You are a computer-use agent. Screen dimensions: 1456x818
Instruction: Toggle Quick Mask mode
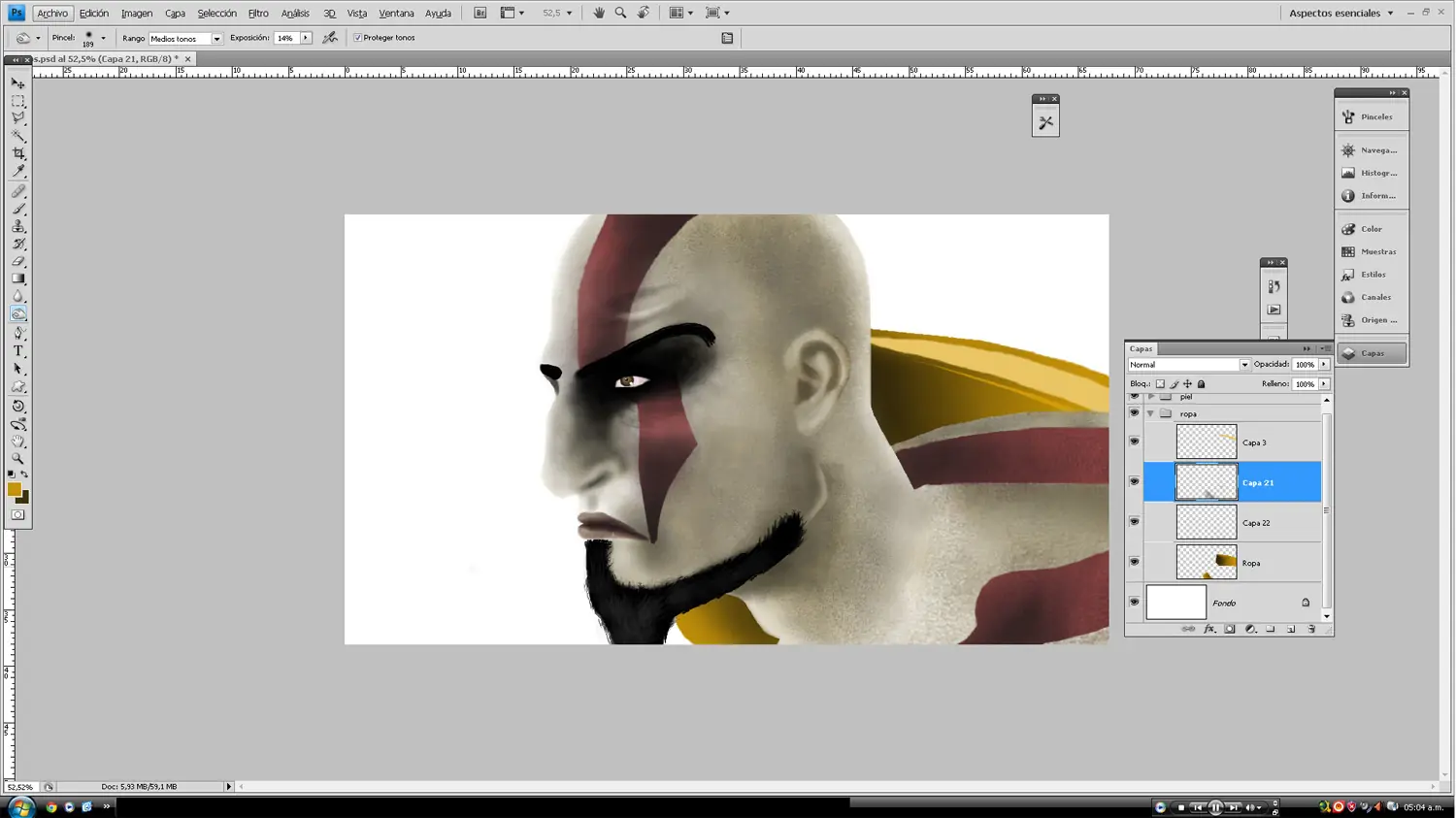(x=18, y=515)
